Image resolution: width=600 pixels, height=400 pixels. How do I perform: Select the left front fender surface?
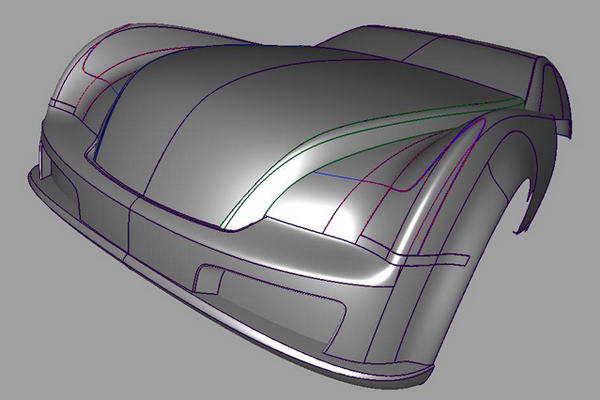tap(75, 100)
